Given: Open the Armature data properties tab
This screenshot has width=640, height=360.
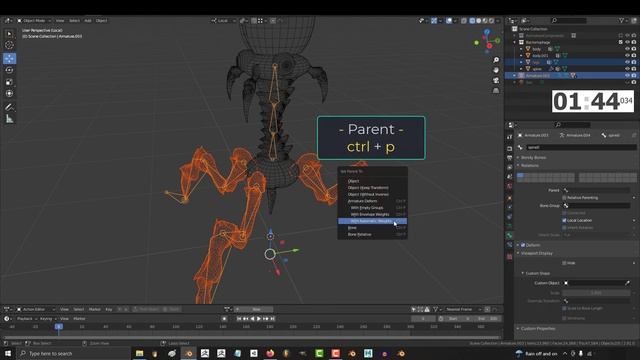Looking at the screenshot, I should [x=509, y=226].
